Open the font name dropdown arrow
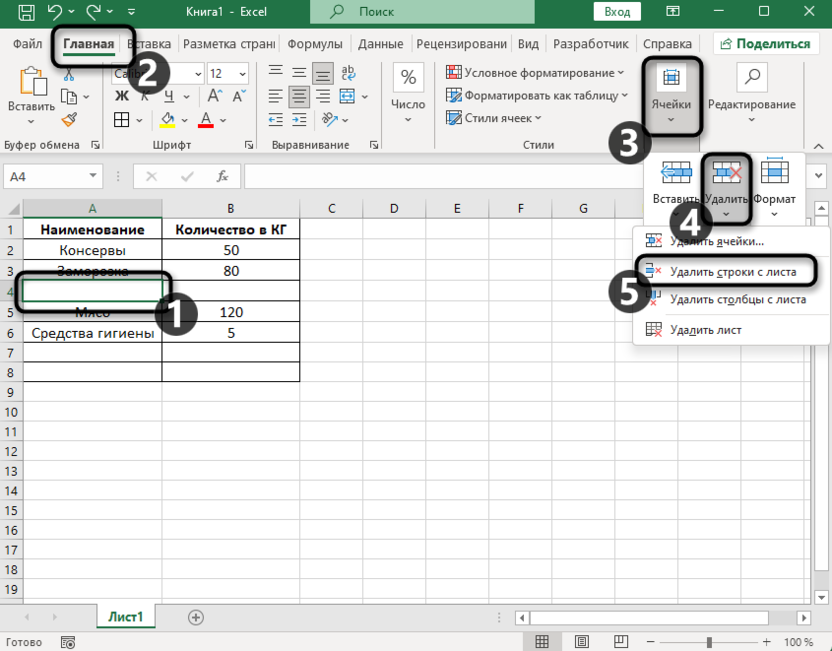Image resolution: width=832 pixels, height=651 pixels. click(198, 74)
